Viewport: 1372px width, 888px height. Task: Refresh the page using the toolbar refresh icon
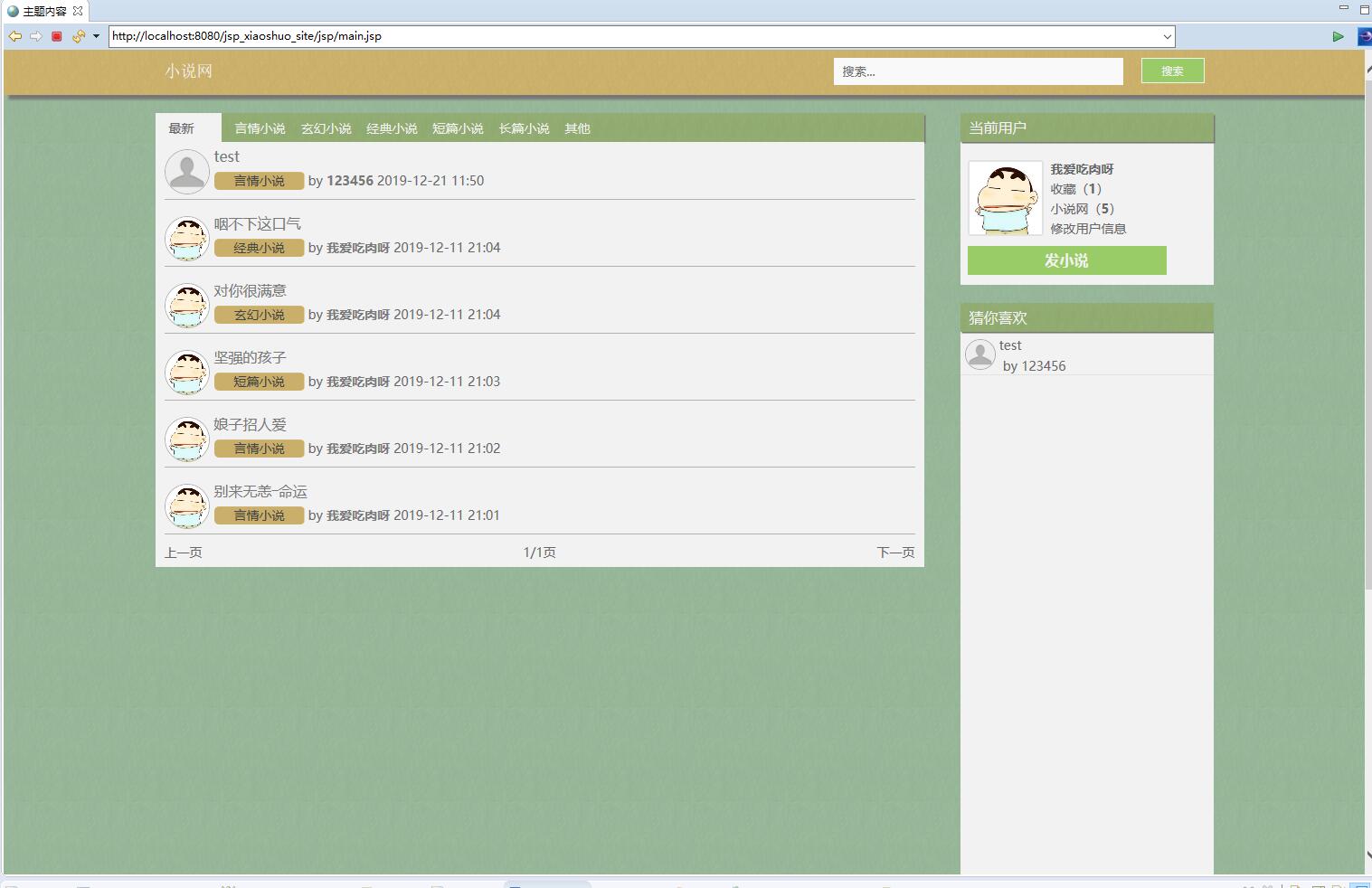[x=78, y=36]
